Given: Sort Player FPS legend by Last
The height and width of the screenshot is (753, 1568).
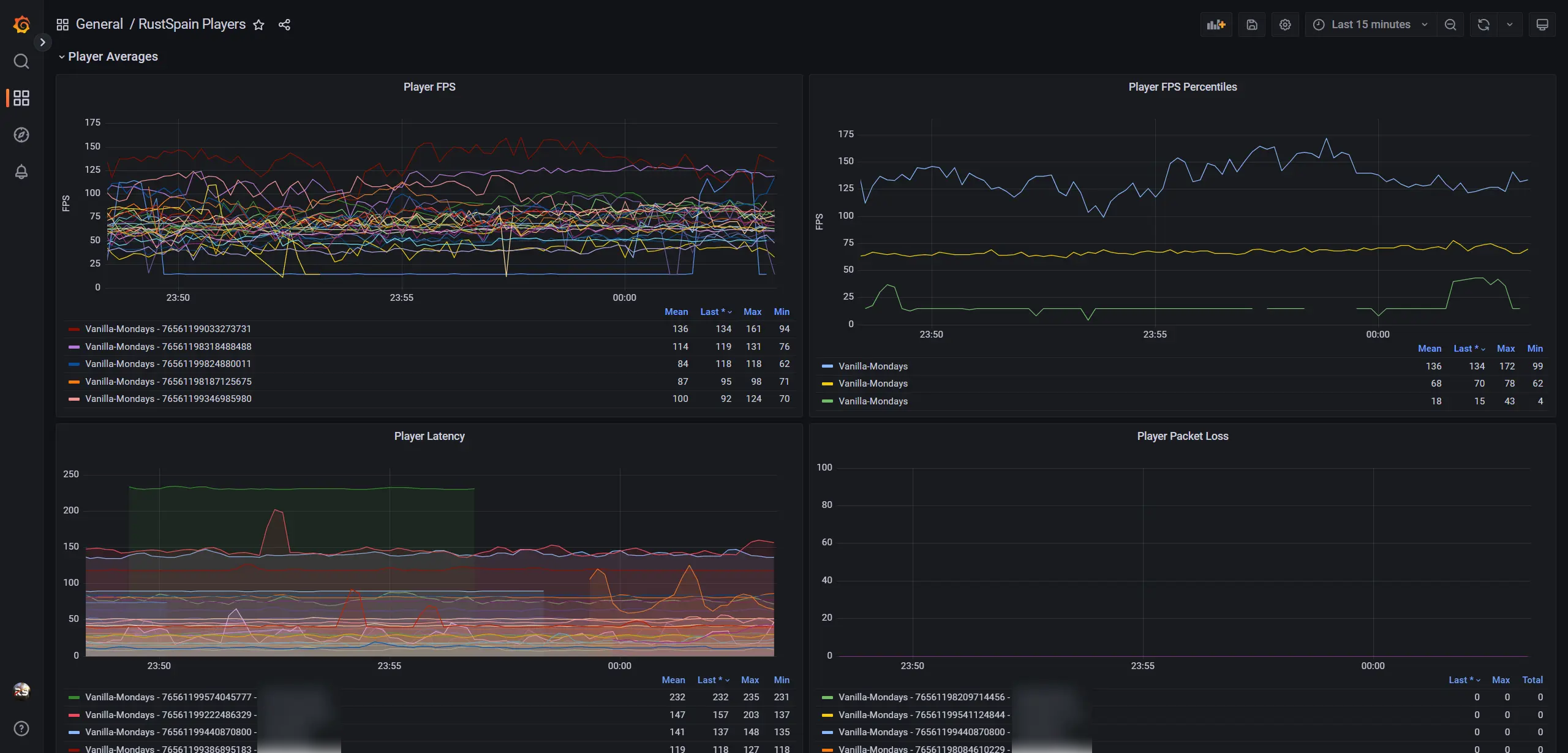Looking at the screenshot, I should point(716,312).
